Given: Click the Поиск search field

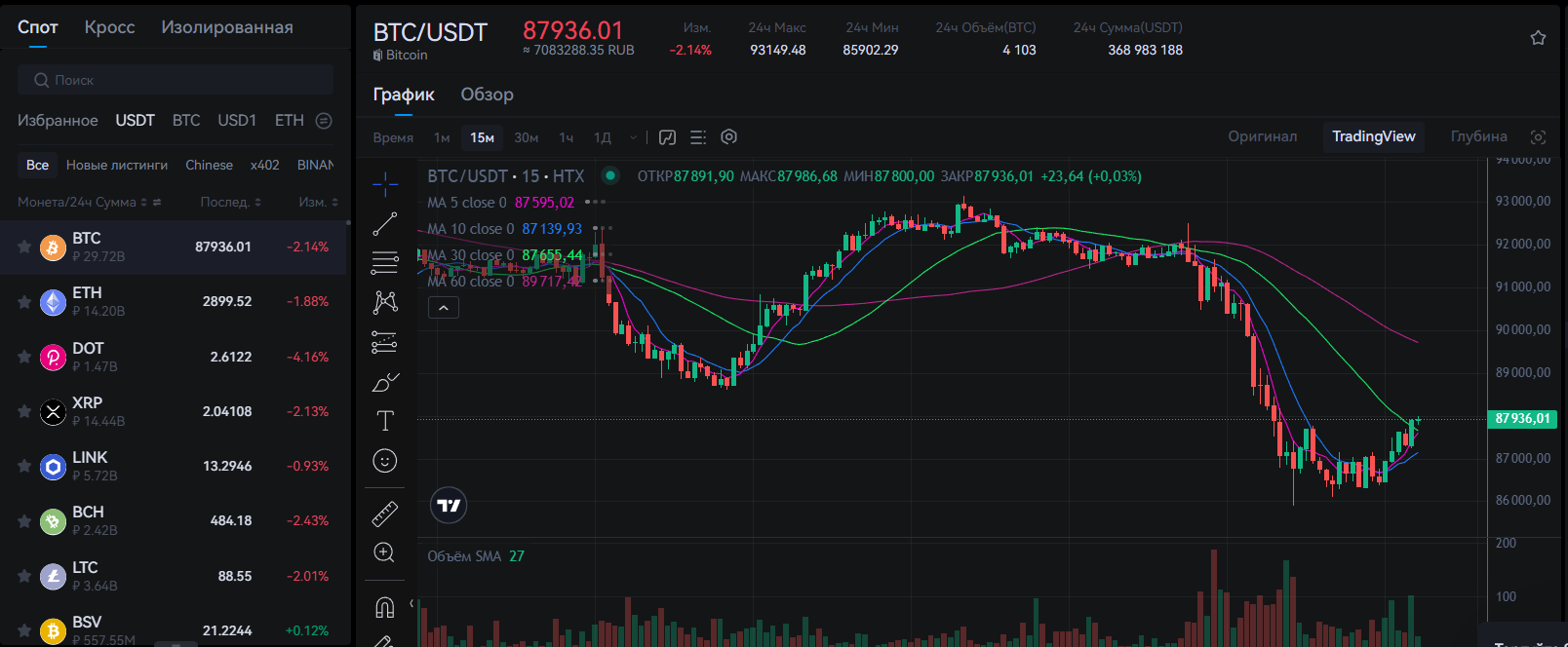Looking at the screenshot, I should coord(176,80).
